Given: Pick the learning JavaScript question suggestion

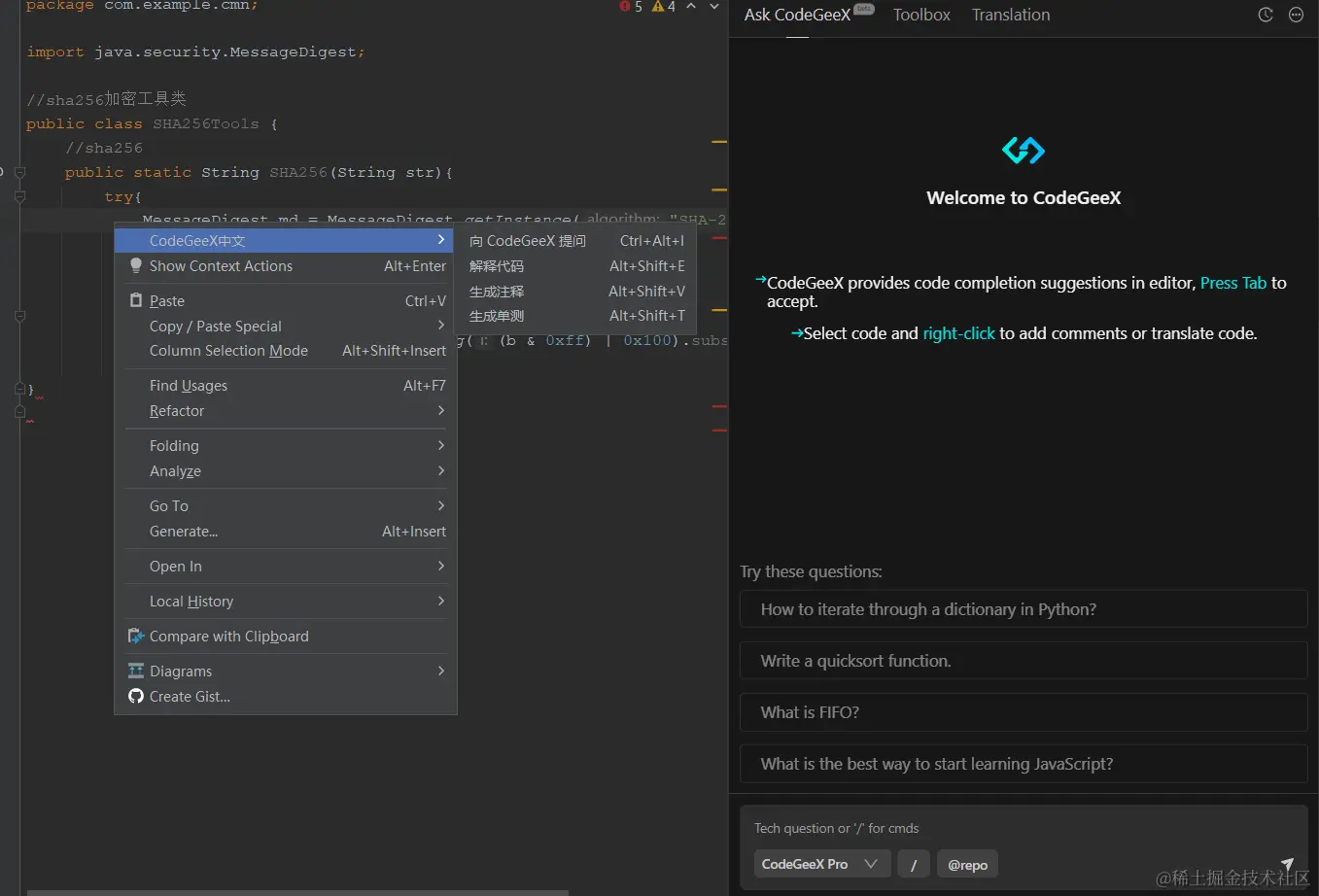Looking at the screenshot, I should (1024, 764).
